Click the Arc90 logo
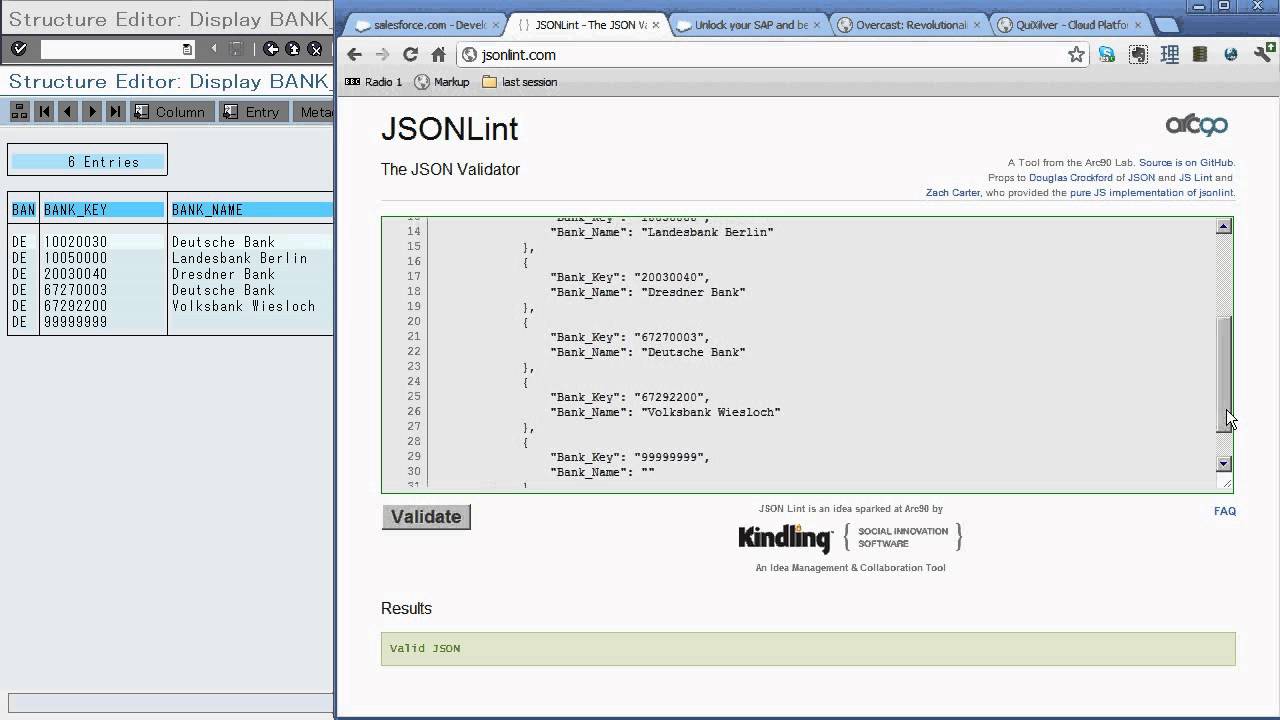Image resolution: width=1280 pixels, height=720 pixels. point(1197,125)
